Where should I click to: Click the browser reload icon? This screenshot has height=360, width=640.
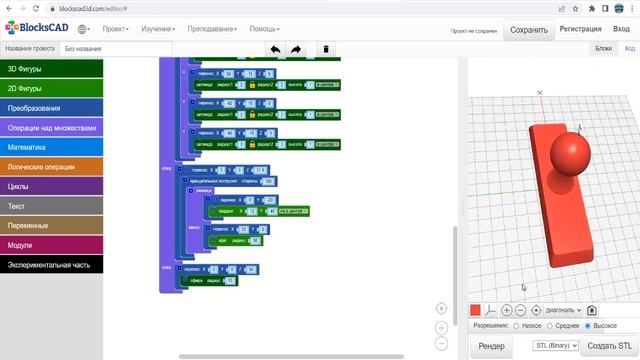tap(36, 9)
